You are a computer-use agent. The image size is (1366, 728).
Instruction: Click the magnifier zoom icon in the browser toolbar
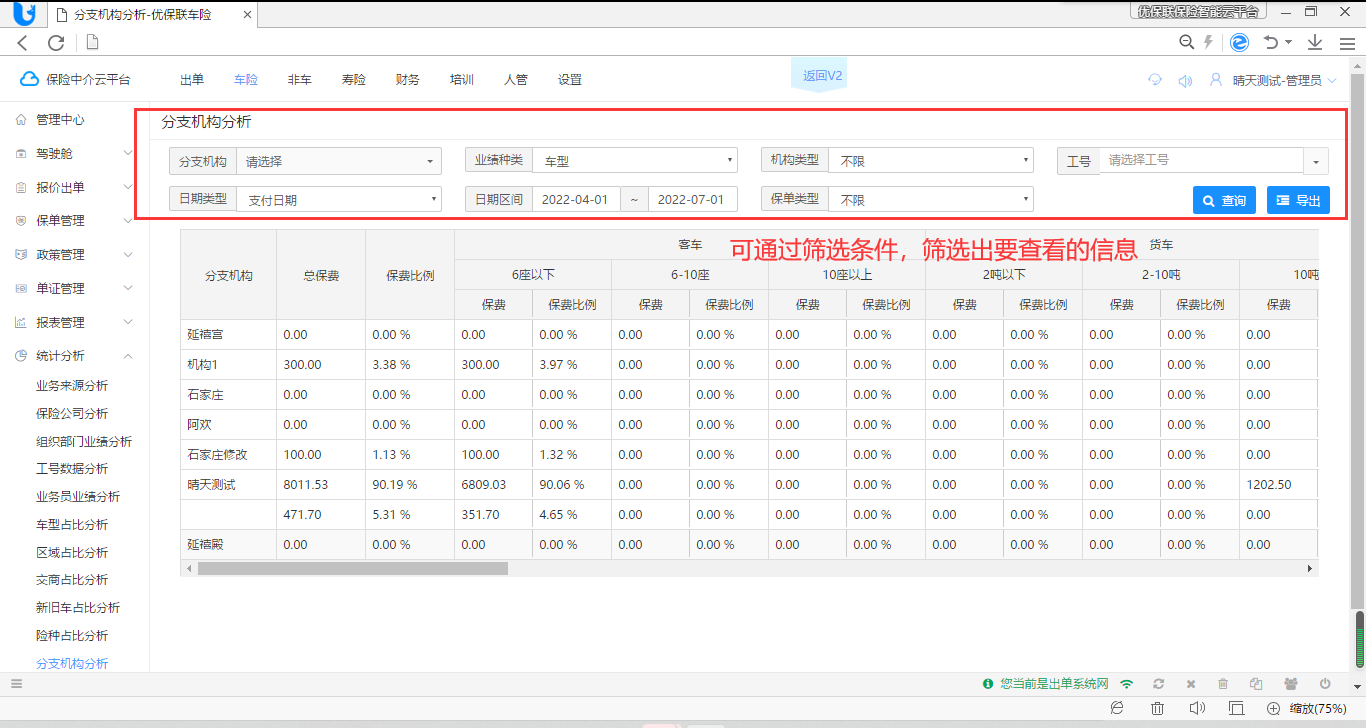(x=1187, y=42)
